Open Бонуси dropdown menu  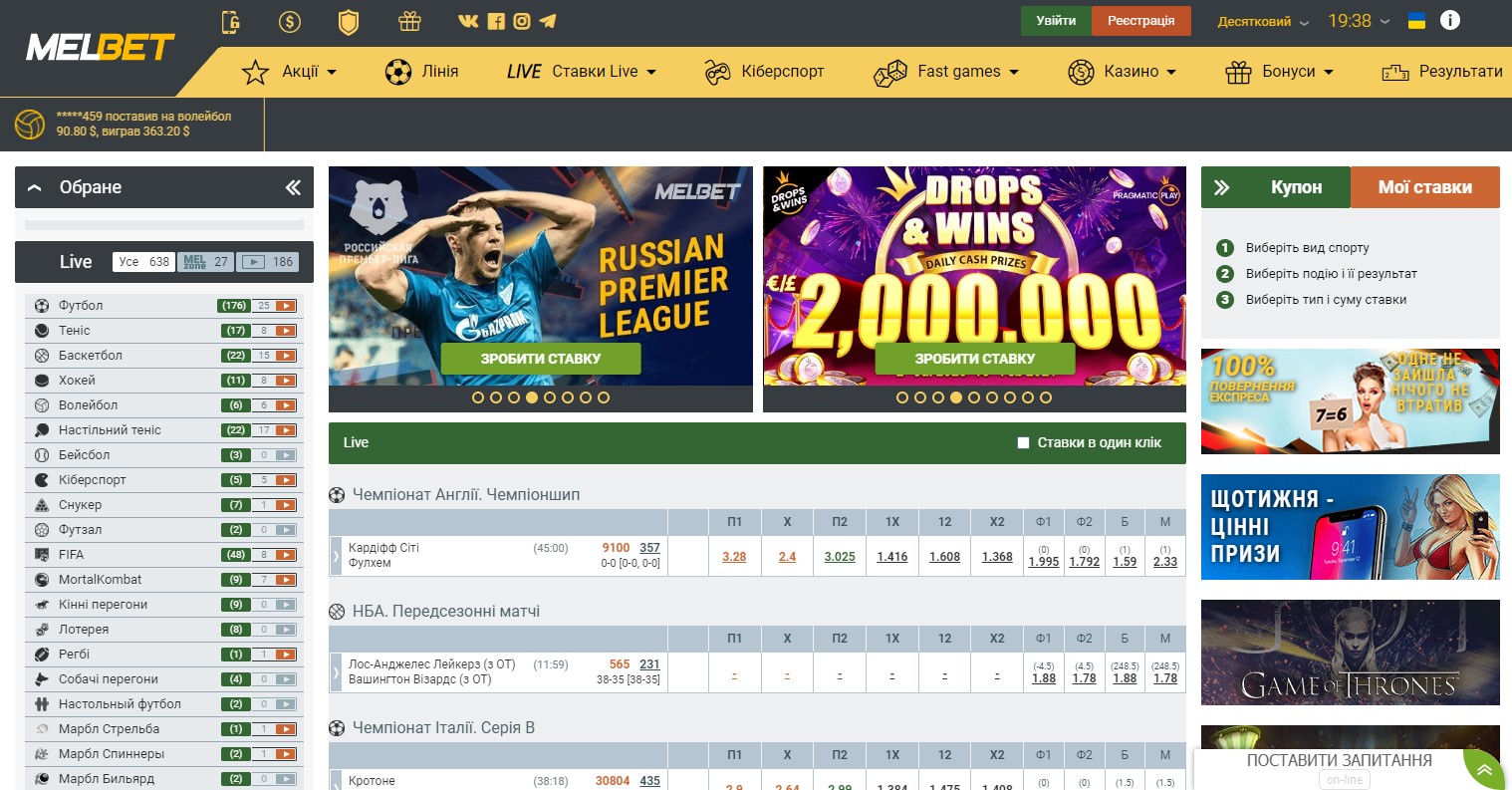tap(1279, 72)
